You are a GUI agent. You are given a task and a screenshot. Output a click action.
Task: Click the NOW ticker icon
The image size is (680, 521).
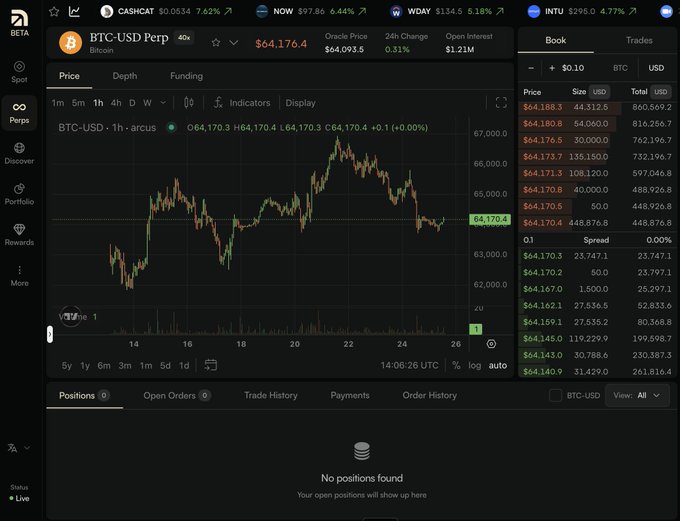click(262, 11)
